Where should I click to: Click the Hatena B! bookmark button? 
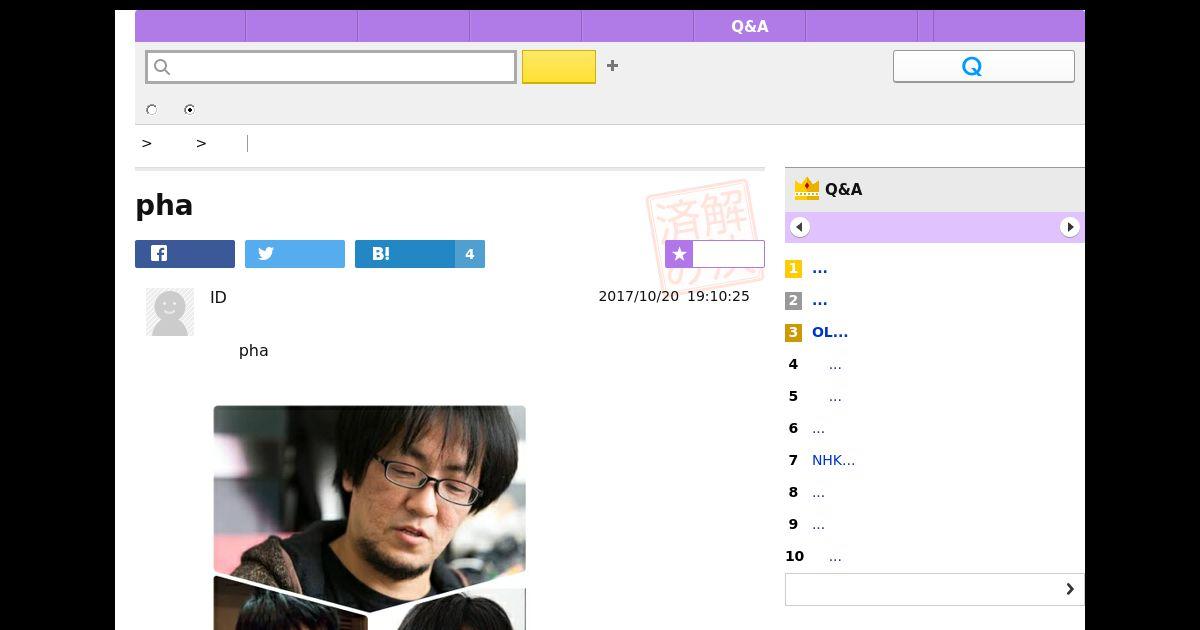[405, 254]
